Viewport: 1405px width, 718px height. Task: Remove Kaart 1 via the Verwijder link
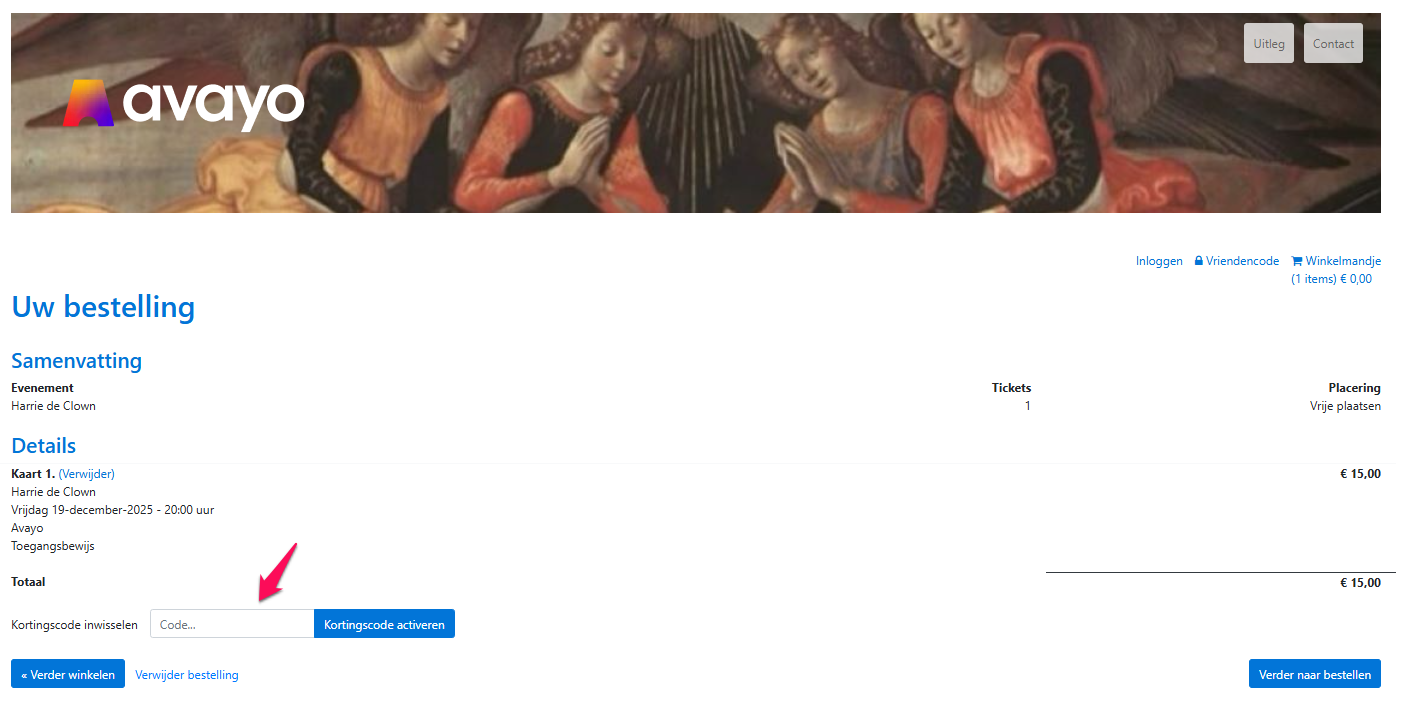87,474
